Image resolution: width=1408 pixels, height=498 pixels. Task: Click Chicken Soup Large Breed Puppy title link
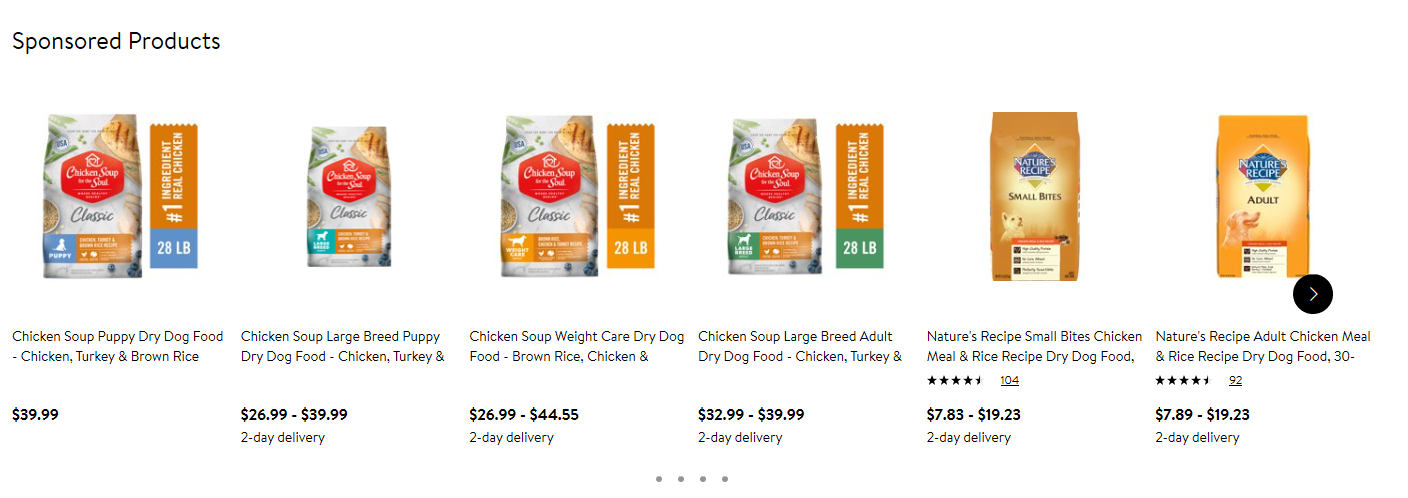tap(343, 346)
